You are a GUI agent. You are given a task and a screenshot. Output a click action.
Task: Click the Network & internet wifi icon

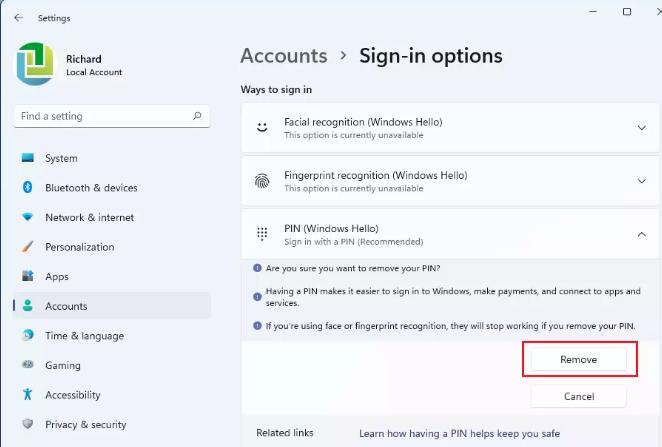click(27, 217)
